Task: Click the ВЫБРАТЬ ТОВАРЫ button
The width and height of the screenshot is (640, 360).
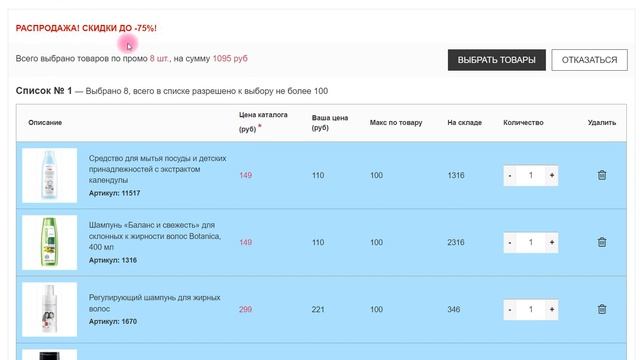Action: (496, 60)
